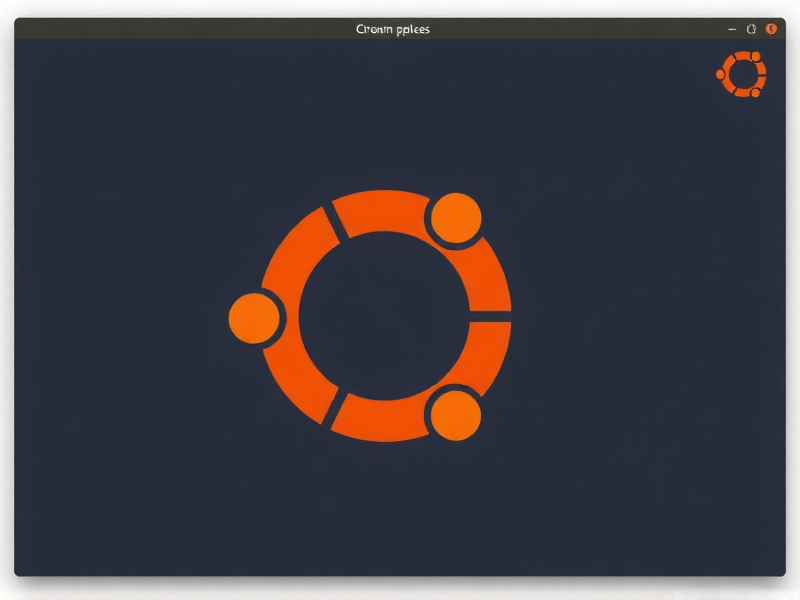Viewport: 800px width, 600px height.
Task: Click the left orange dot of the large Ubuntu logo
Action: click(x=254, y=318)
